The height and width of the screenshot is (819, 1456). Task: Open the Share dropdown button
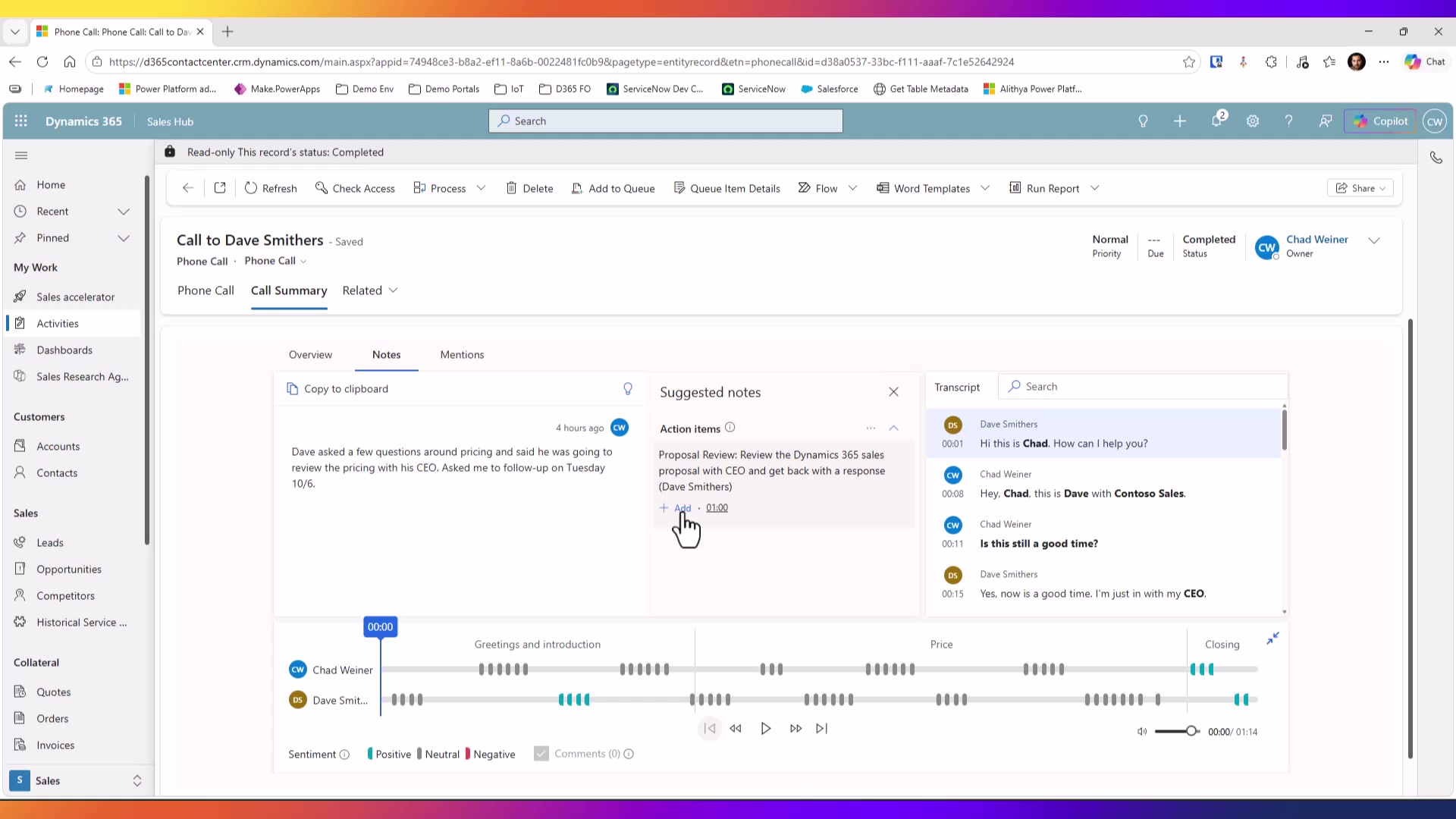[x=1360, y=188]
